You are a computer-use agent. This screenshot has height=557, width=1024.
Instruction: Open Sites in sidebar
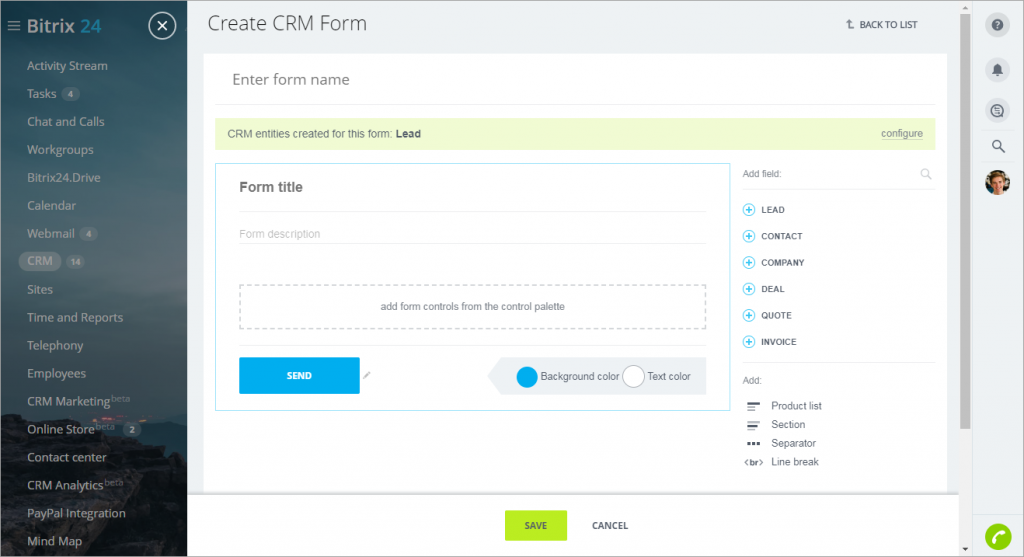click(x=39, y=289)
